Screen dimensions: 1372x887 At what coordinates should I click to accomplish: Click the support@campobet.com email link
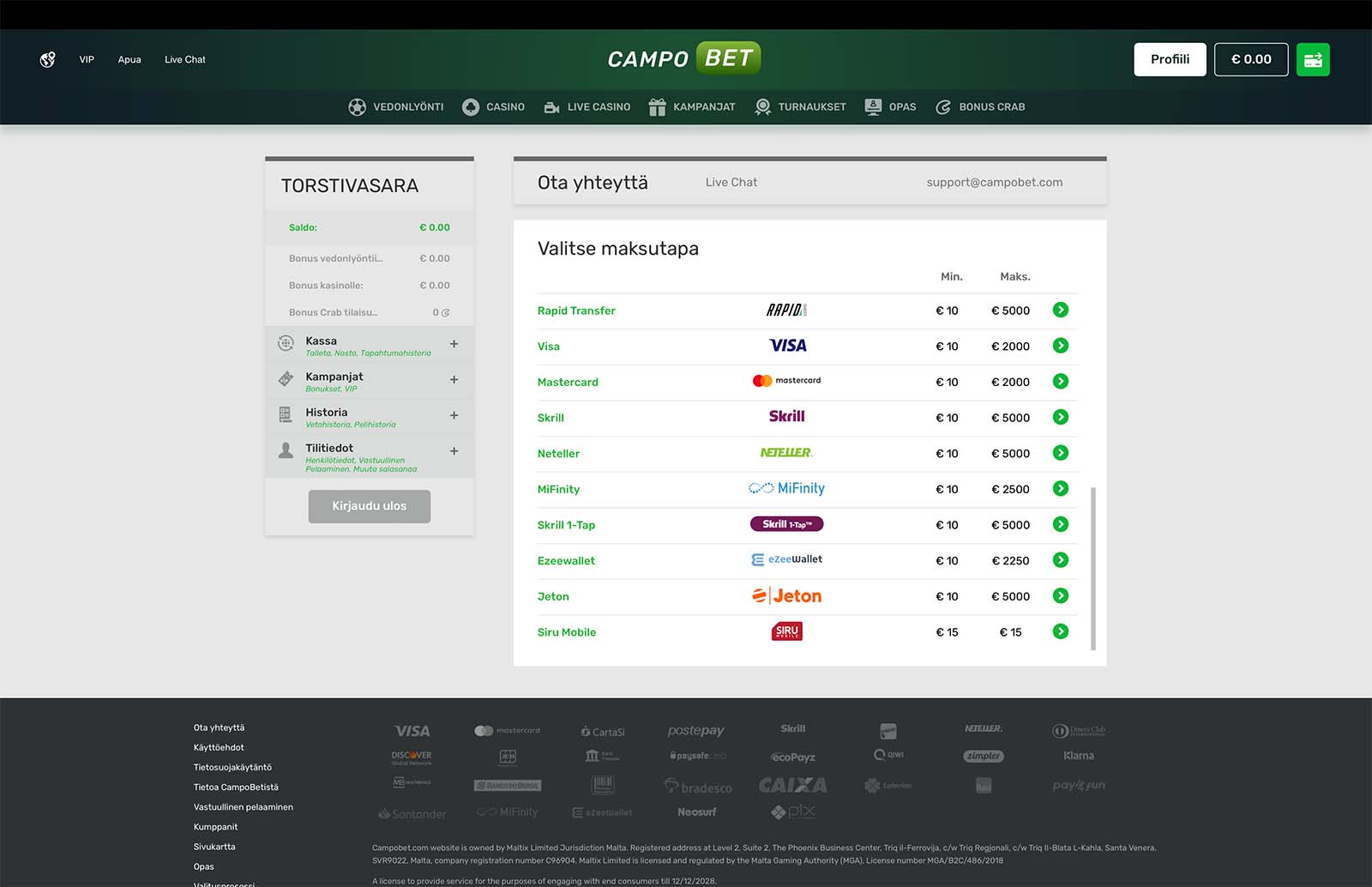pyautogui.click(x=994, y=183)
